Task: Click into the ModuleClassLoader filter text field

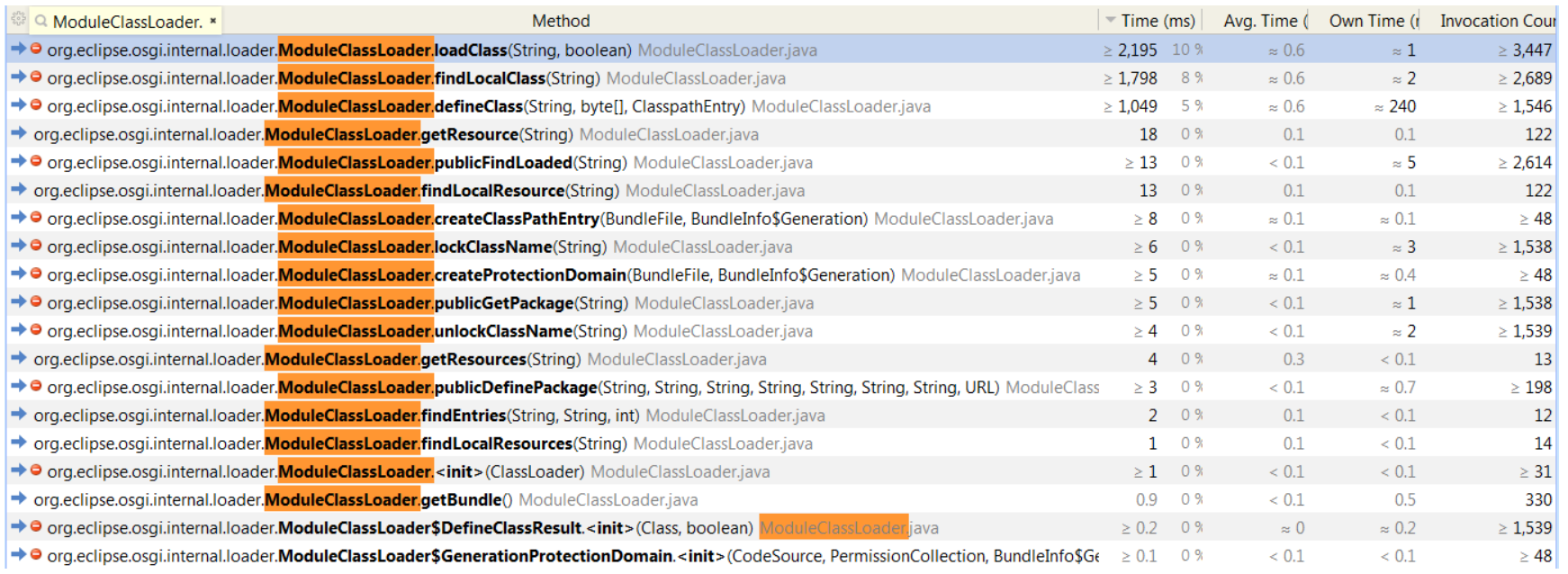Action: 126,22
